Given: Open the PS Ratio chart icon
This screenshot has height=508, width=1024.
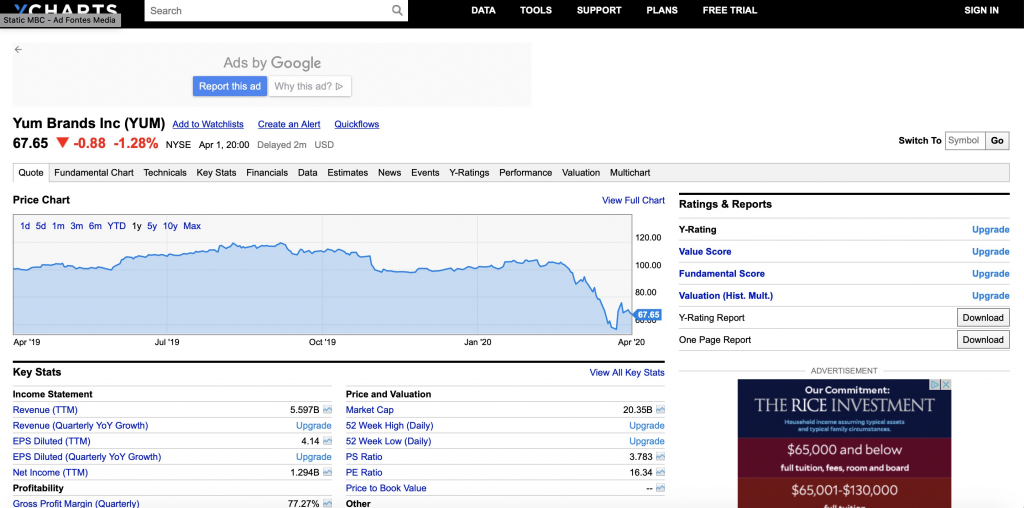Looking at the screenshot, I should [660, 457].
